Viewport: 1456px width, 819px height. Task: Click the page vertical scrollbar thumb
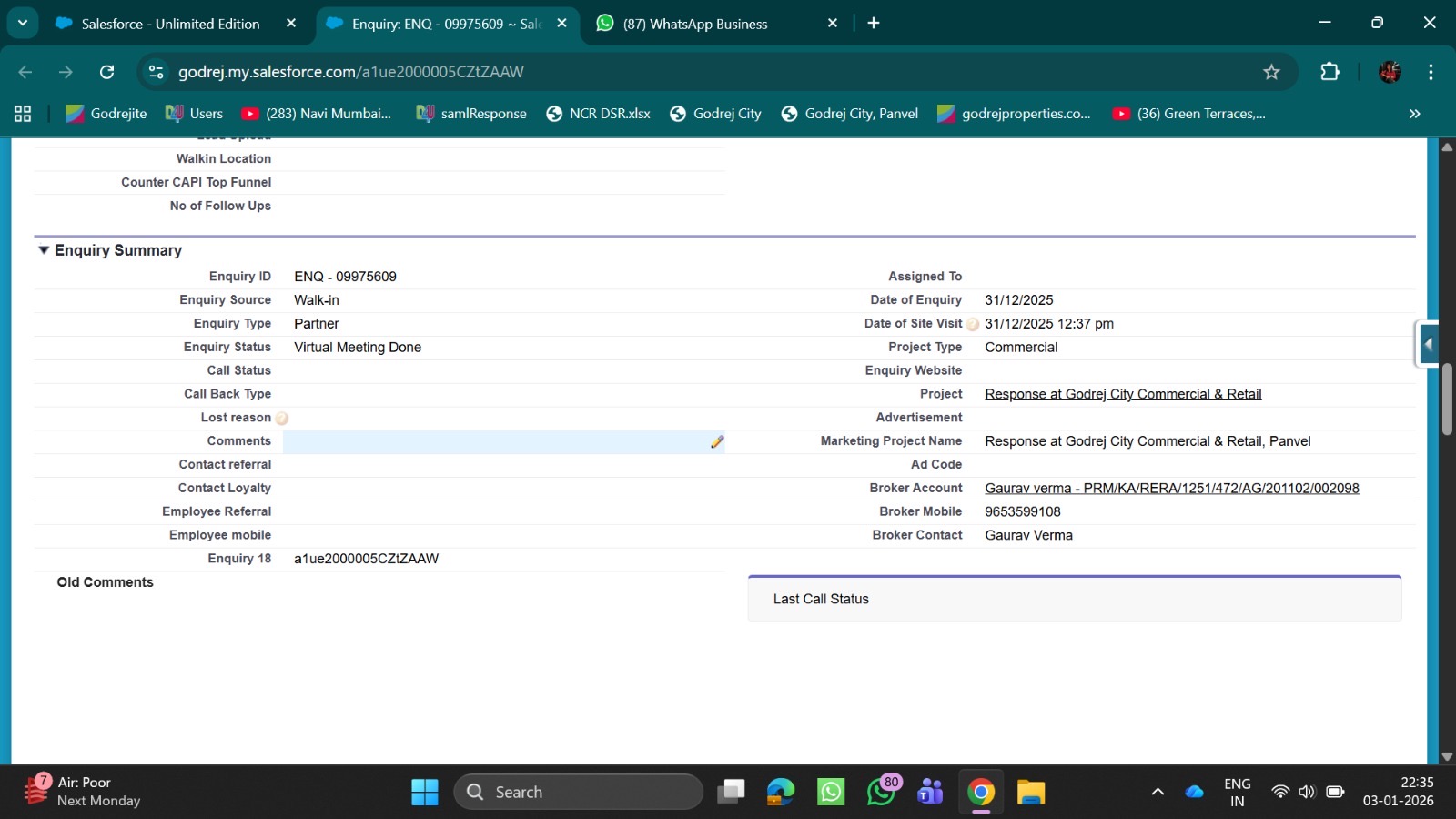(1447, 400)
